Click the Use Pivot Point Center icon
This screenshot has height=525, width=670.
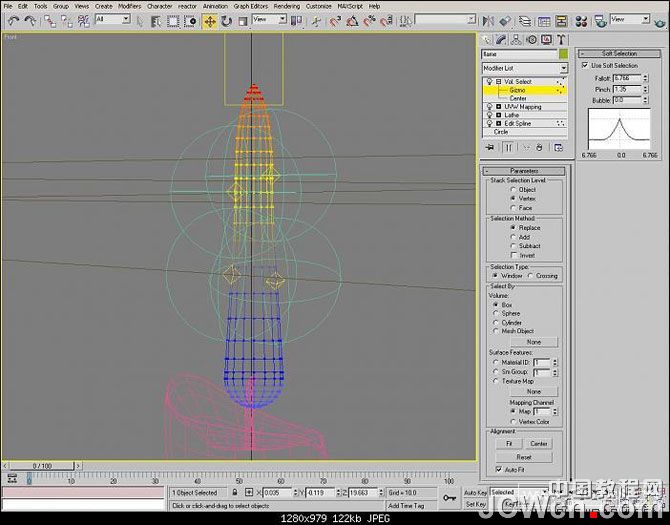296,21
